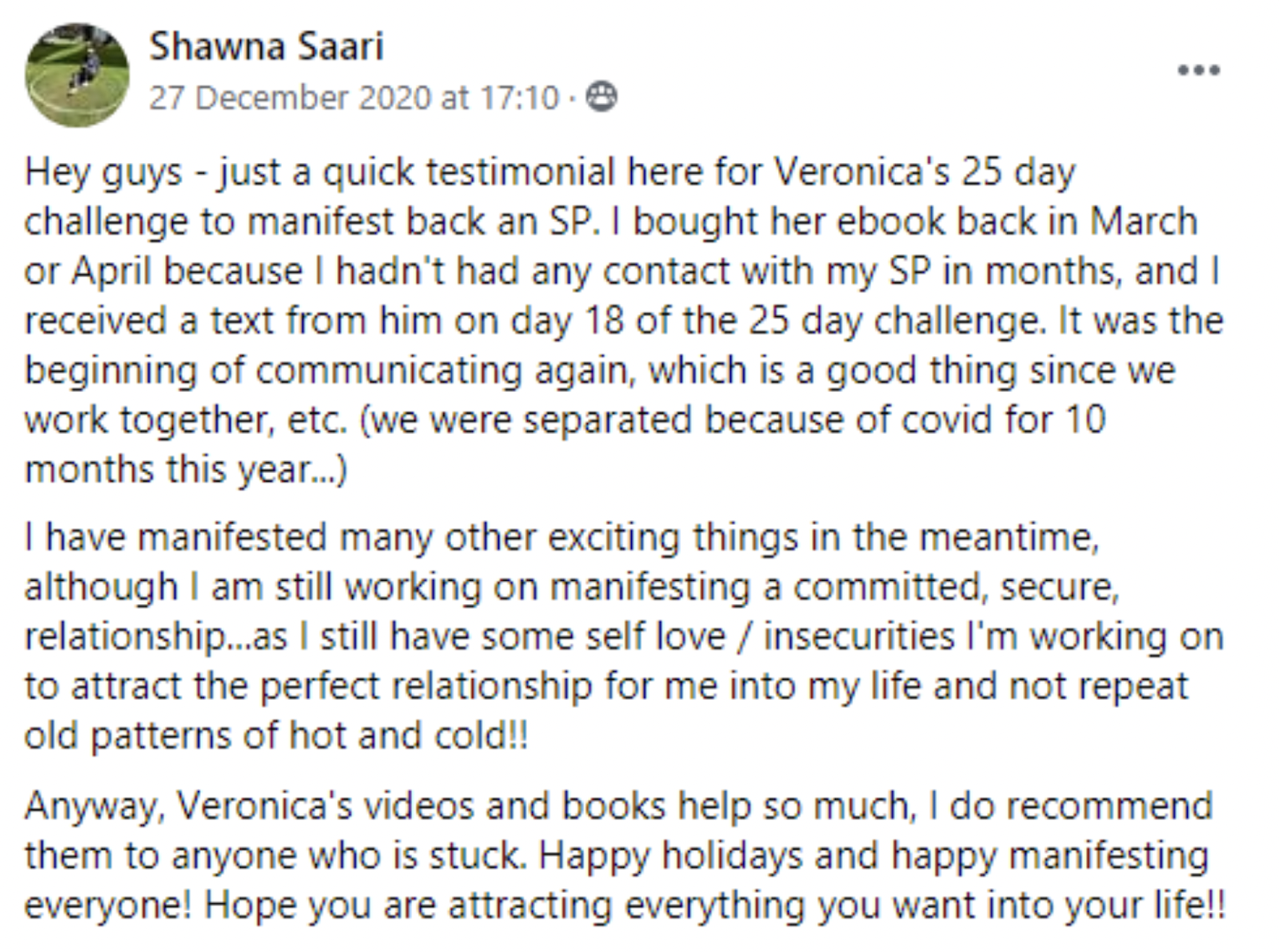Viewport: 1279px width, 952px height.
Task: Click the line starting 'to attract the perfect'
Action: (606, 686)
